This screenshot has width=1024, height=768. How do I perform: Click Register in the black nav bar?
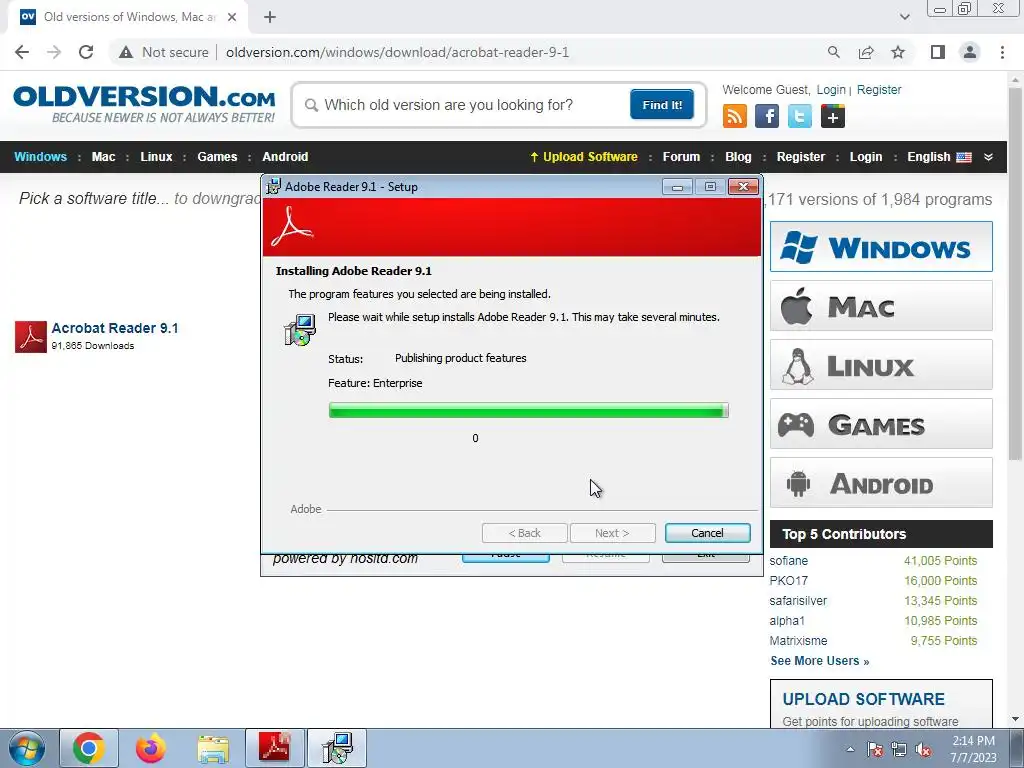801,157
